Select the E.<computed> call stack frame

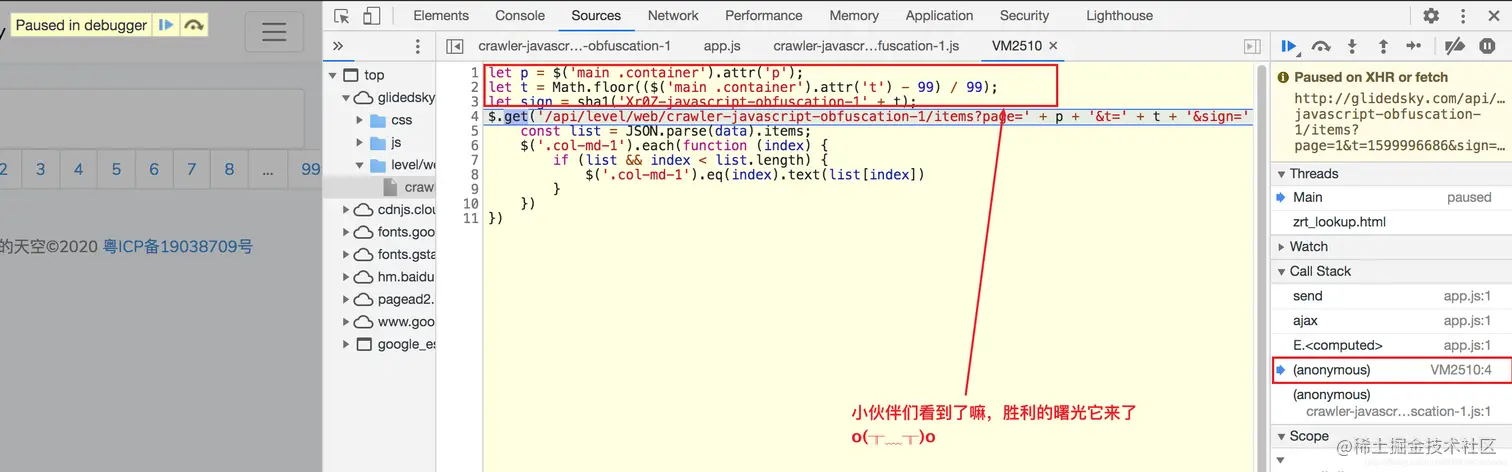(1391, 346)
